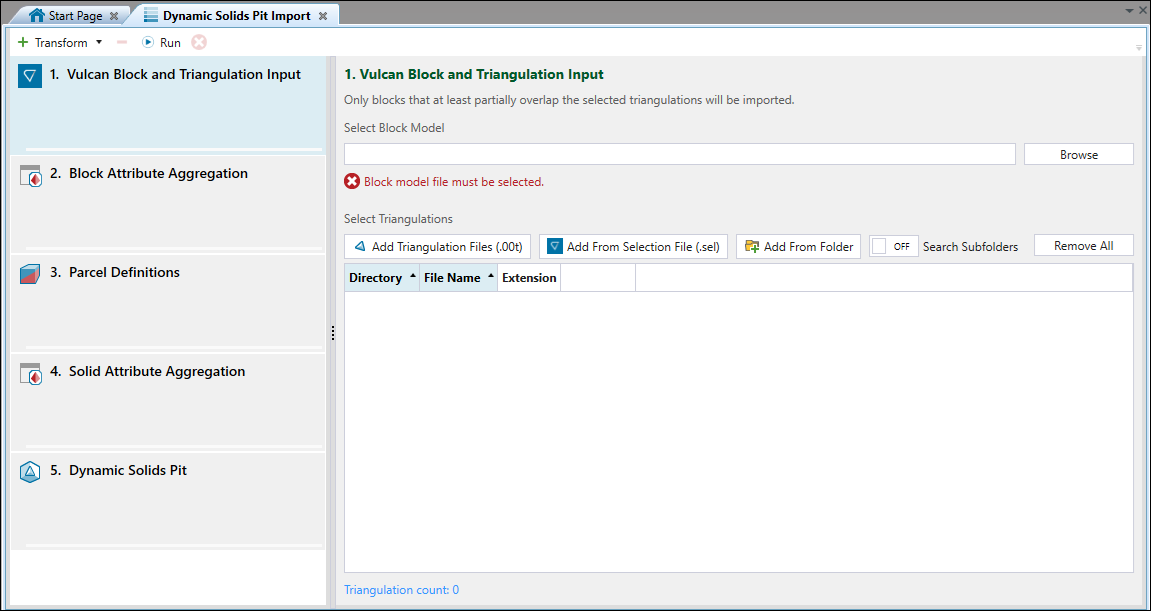1151x611 pixels.
Task: Select the Dynamic Solids Pit step icon
Action: click(x=29, y=471)
